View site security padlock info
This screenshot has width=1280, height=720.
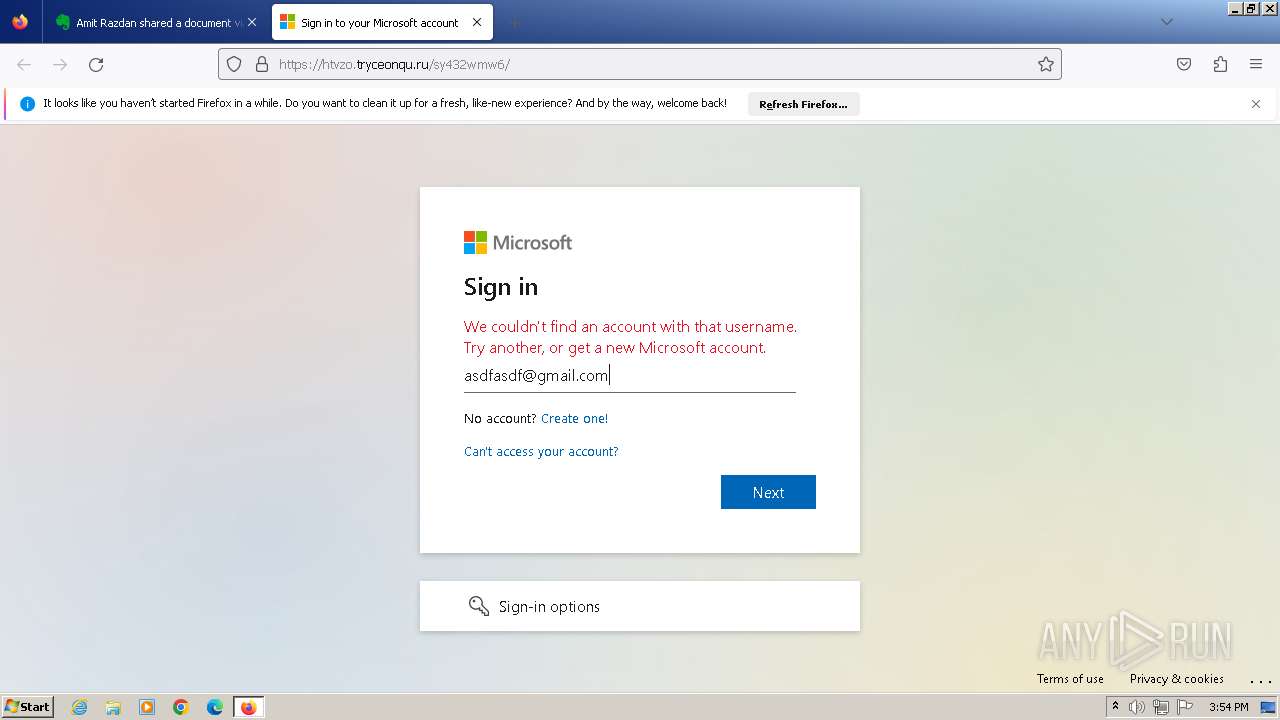262,64
